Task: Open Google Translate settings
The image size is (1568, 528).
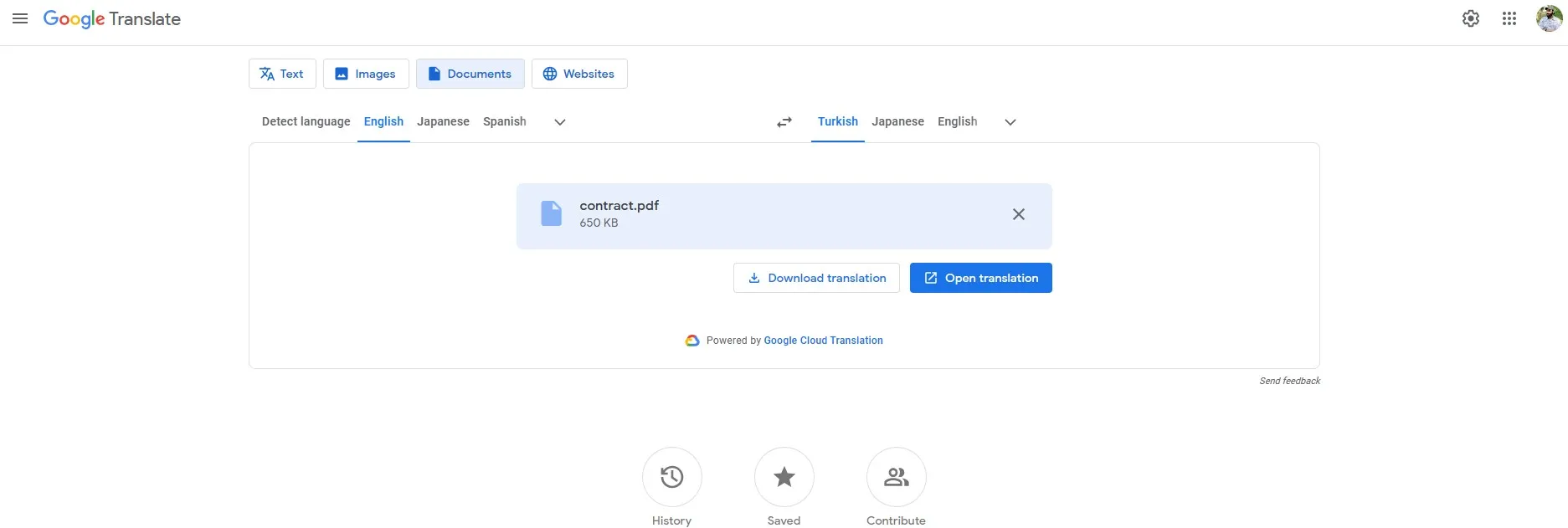Action: (1471, 18)
